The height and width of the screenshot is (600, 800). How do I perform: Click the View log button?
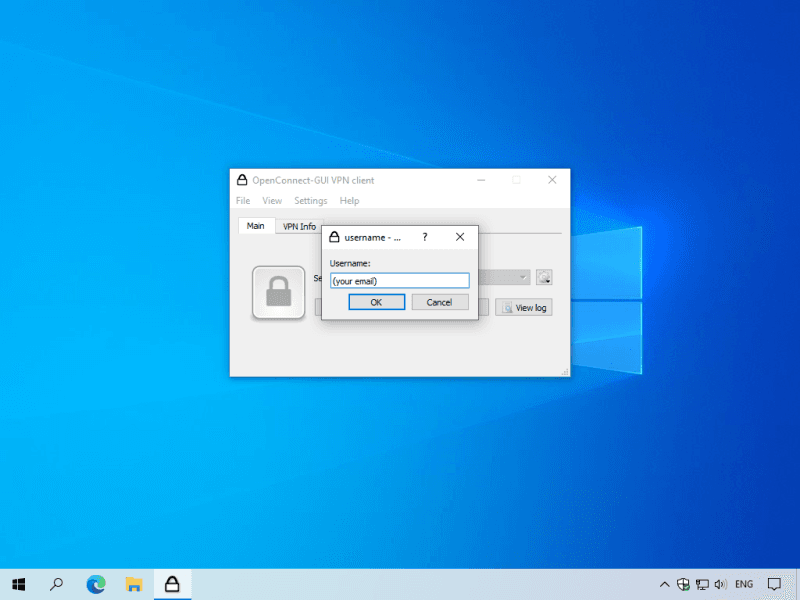tap(523, 307)
